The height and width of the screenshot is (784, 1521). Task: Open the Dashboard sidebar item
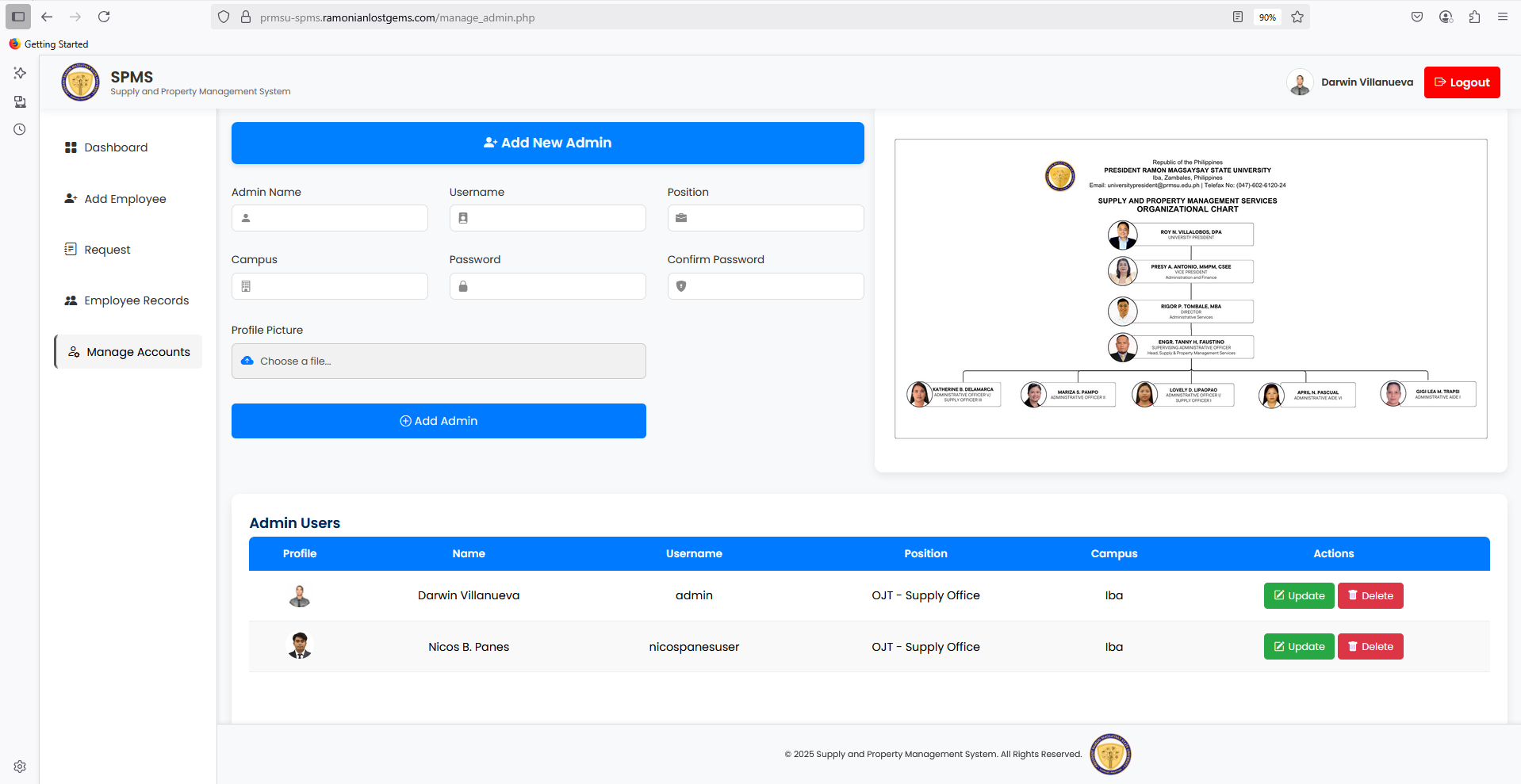(x=116, y=147)
